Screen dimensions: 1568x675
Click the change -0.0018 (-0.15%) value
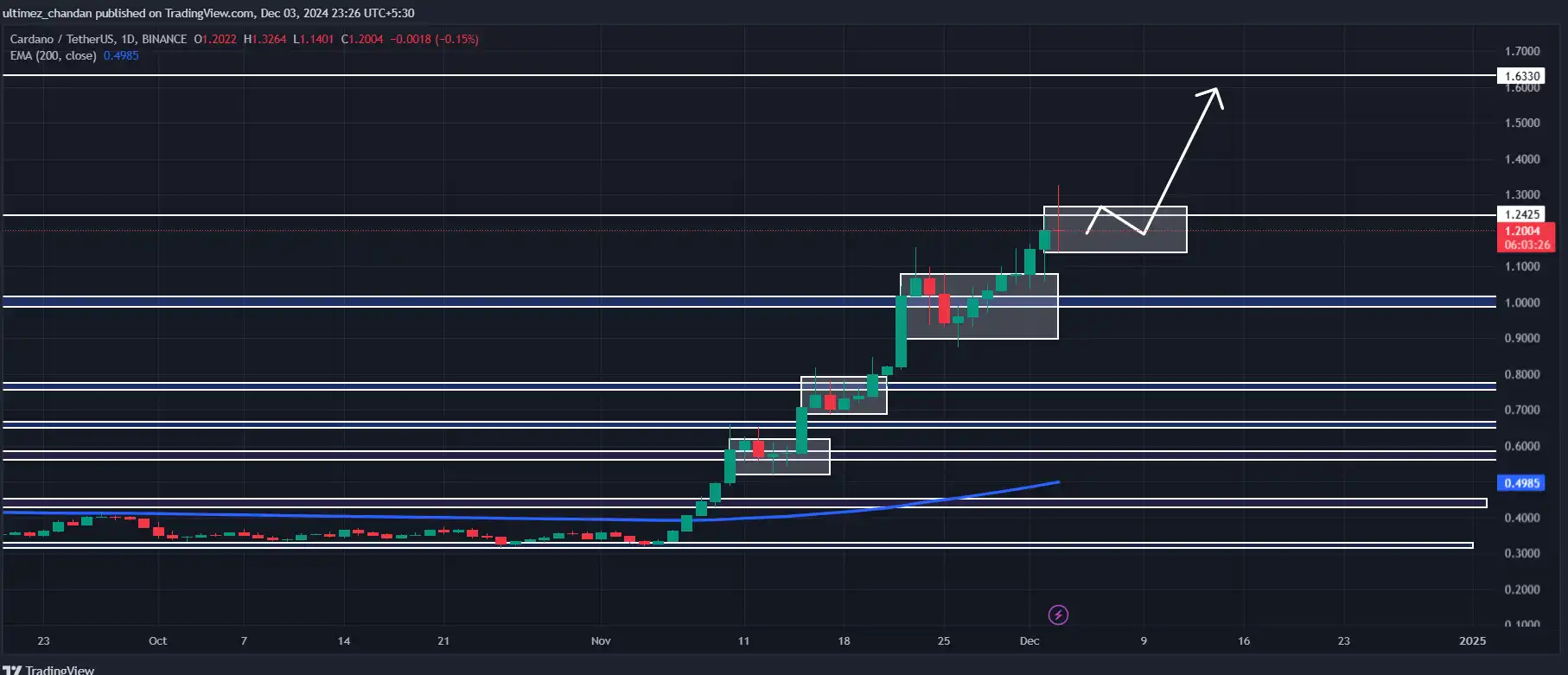[x=434, y=39]
